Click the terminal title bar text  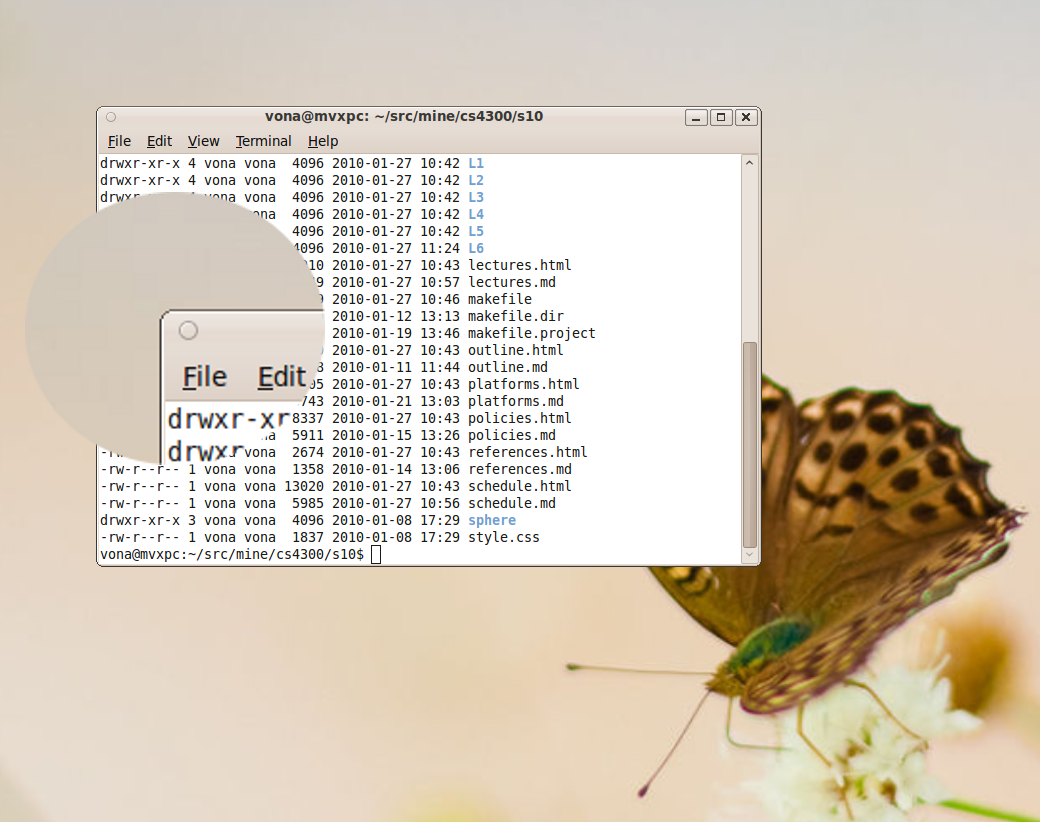pyautogui.click(x=404, y=116)
